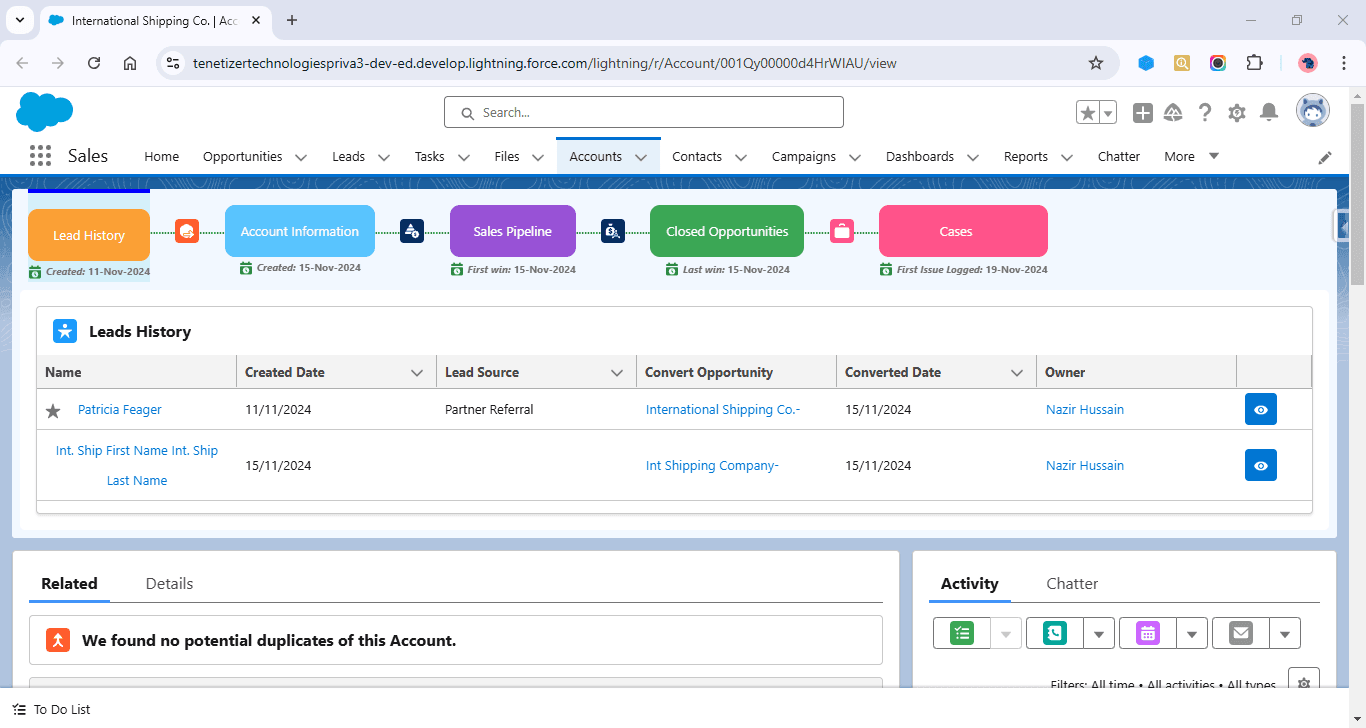Open the user profile avatar
Image resolution: width=1366 pixels, height=728 pixels.
pos(1313,111)
